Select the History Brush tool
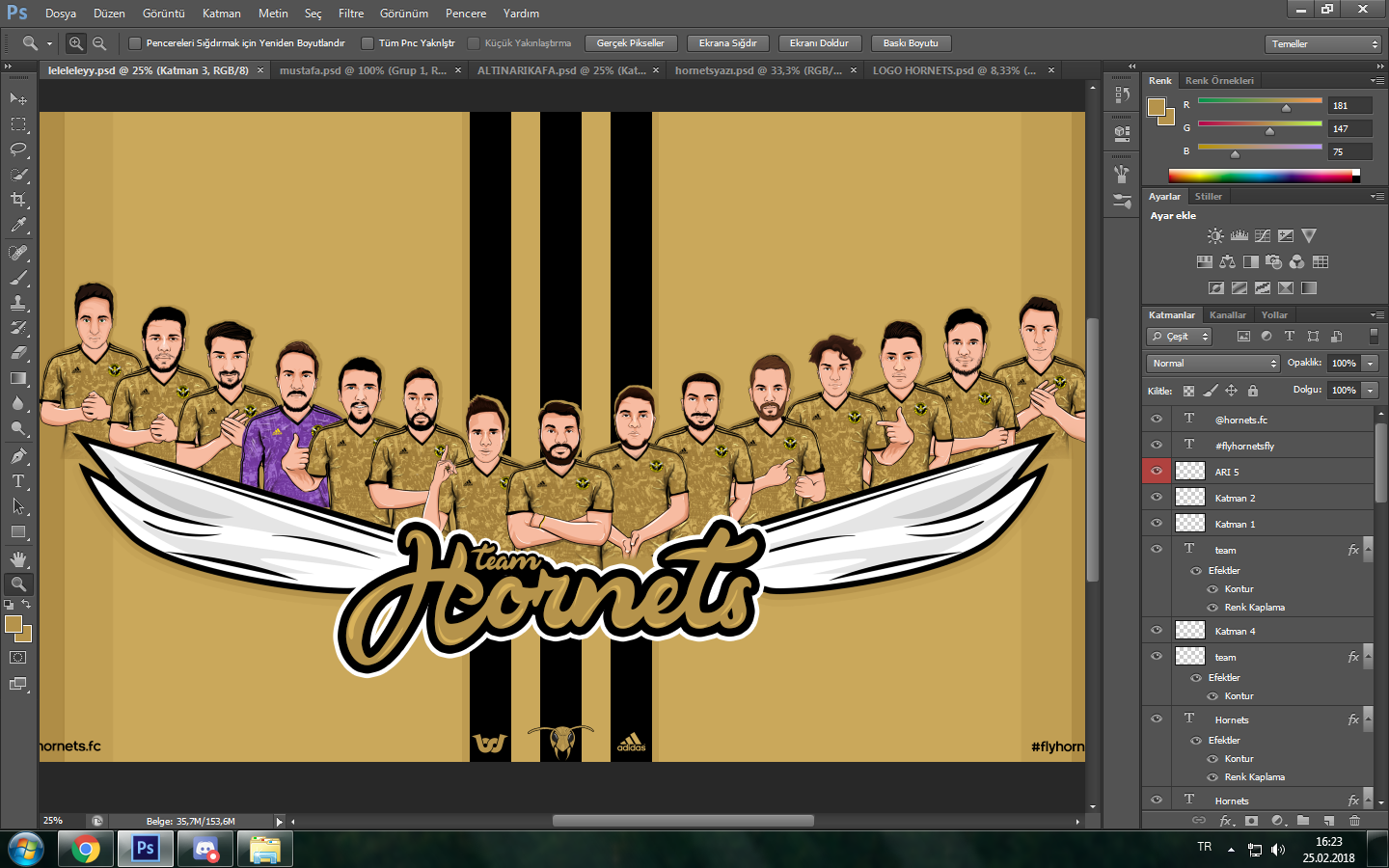This screenshot has height=868, width=1389. (18, 328)
